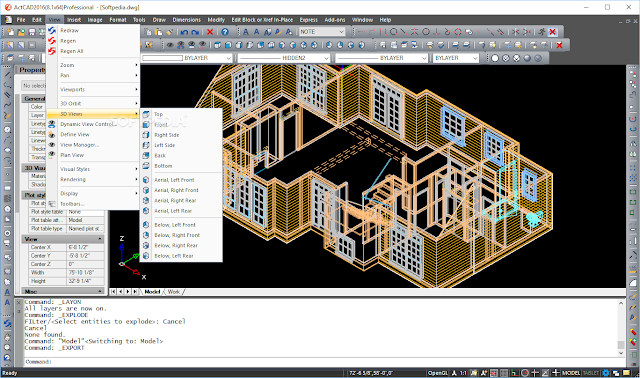Toggle the annotation scale 1:1 in status bar
640x378 pixels.
(463, 373)
